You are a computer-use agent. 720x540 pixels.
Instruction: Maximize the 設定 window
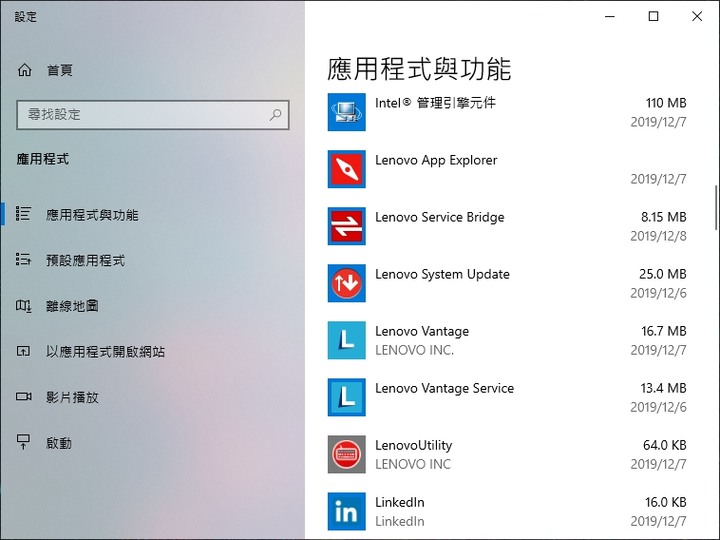pos(653,17)
